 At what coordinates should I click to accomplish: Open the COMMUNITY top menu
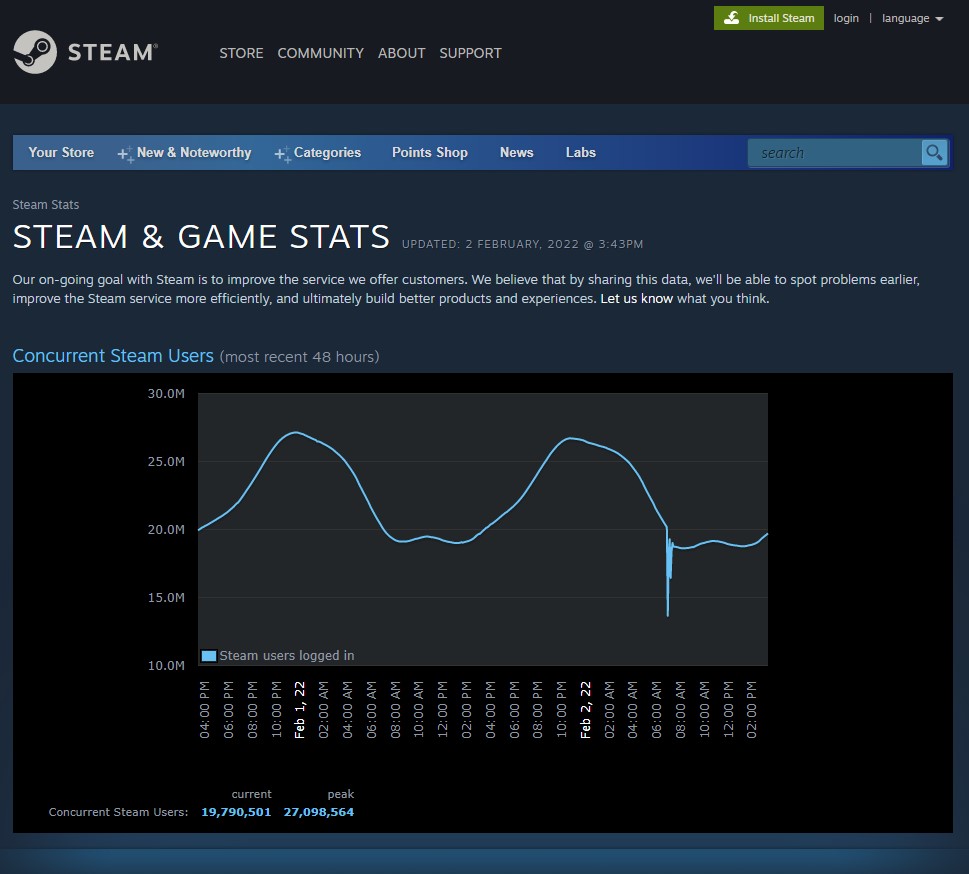(x=320, y=53)
